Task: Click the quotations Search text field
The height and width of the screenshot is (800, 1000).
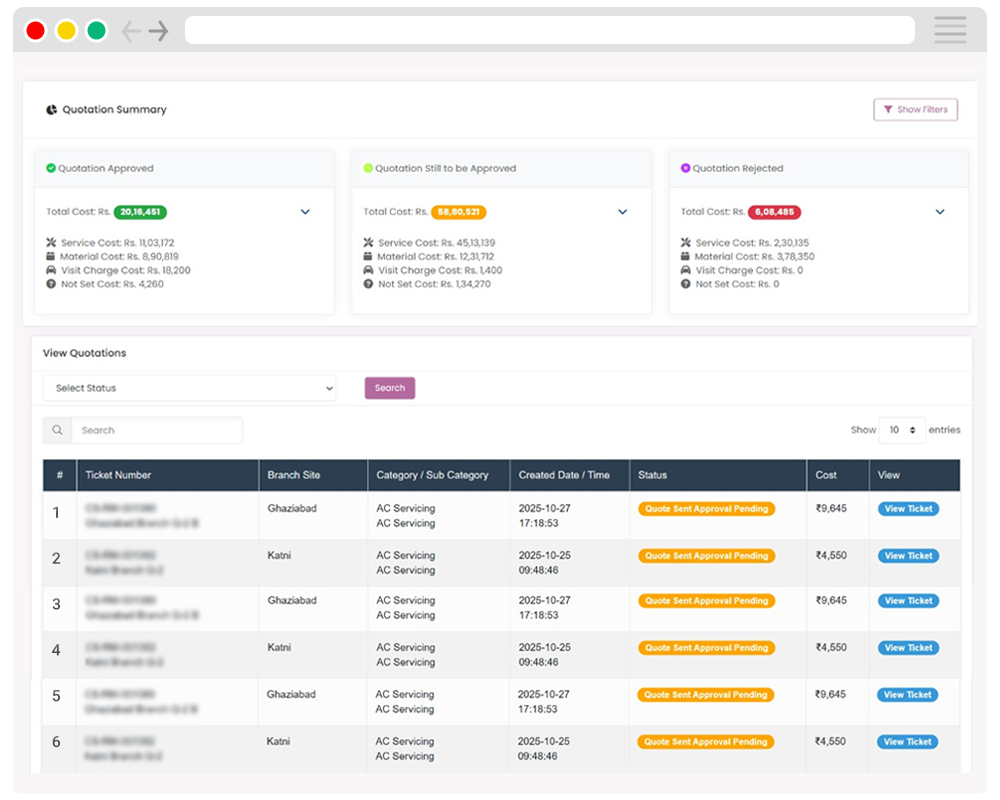Action: (x=156, y=430)
